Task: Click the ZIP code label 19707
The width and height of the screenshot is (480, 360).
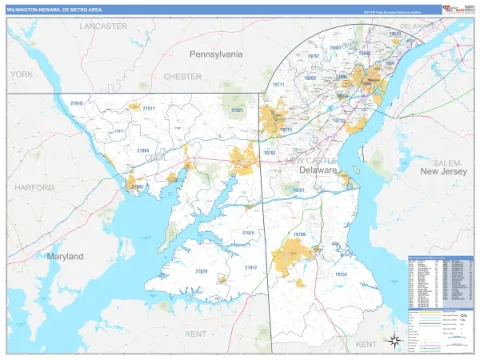Action: pos(314,56)
